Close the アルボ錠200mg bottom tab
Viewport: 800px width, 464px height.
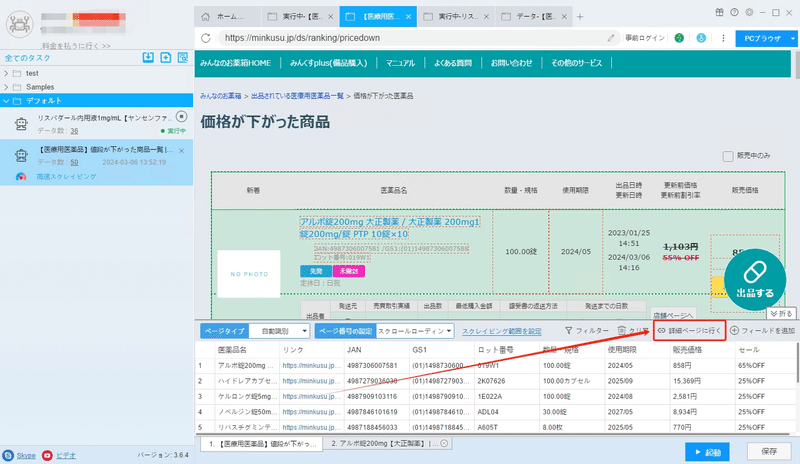pos(444,444)
